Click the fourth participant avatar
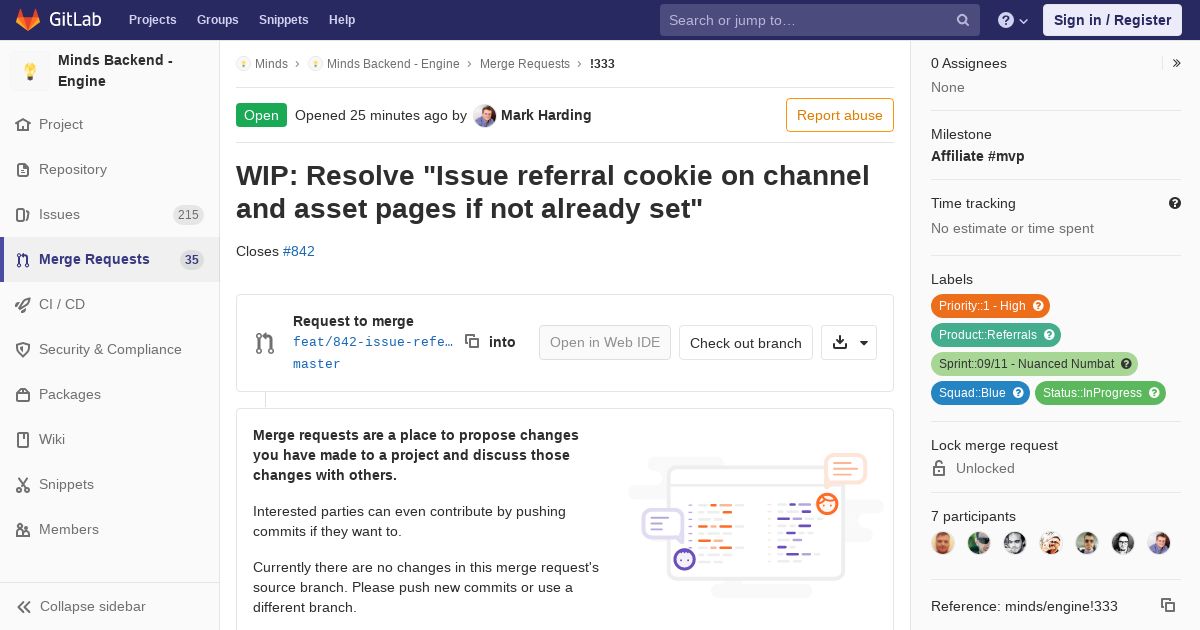Image resolution: width=1200 pixels, height=630 pixels. click(x=1051, y=543)
